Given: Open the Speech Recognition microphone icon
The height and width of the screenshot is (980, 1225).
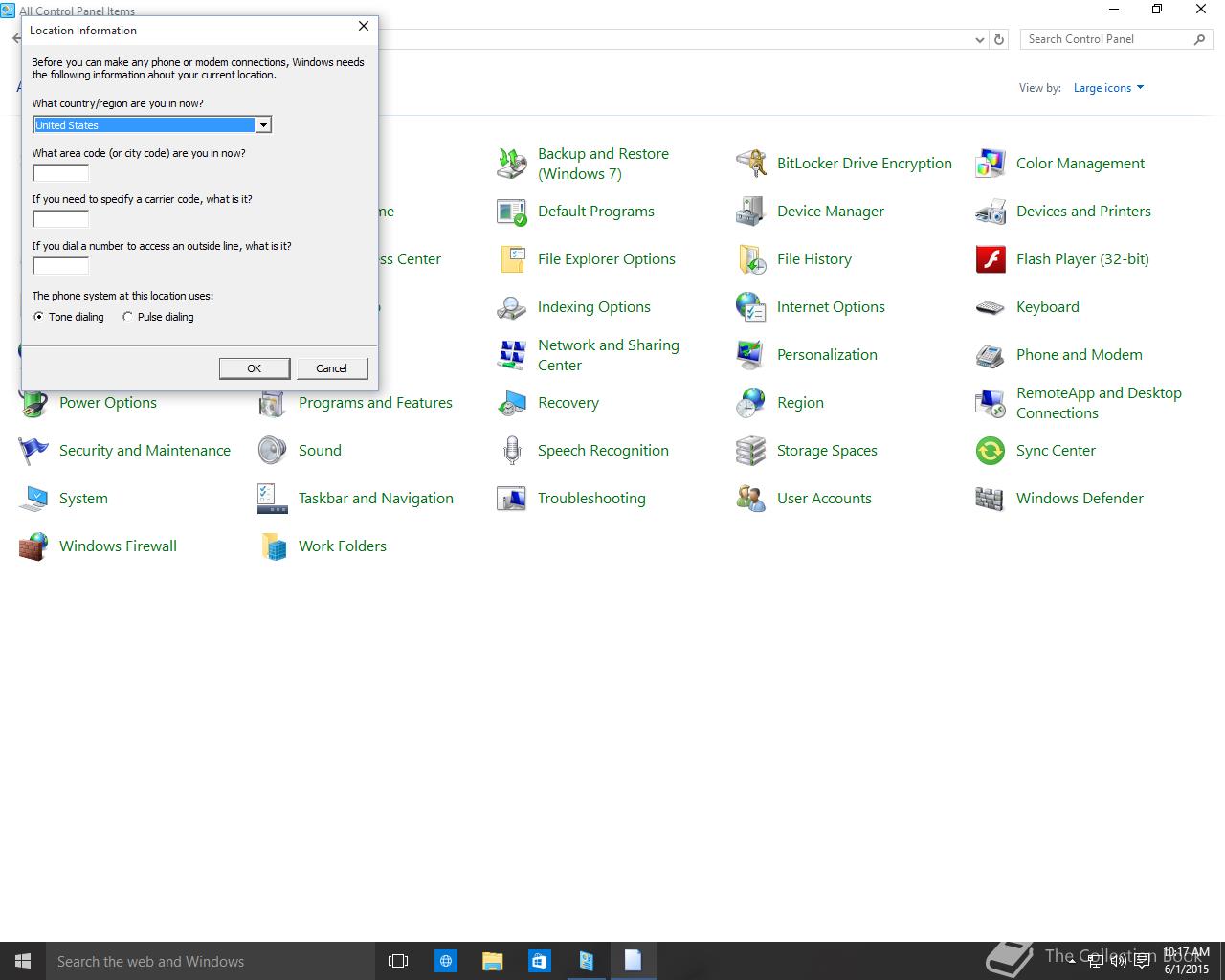Looking at the screenshot, I should coord(512,451).
